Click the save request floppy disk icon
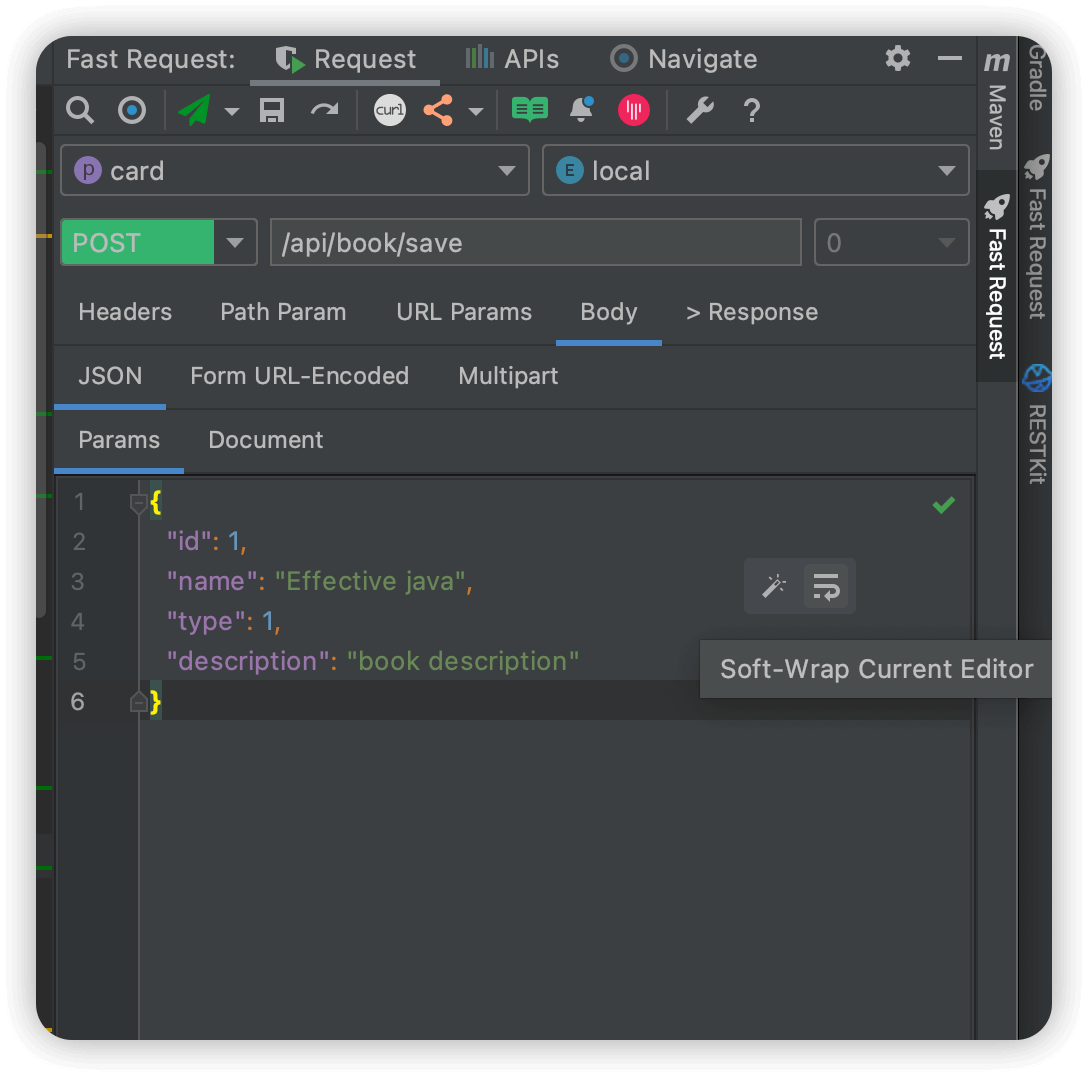Image resolution: width=1088 pixels, height=1076 pixels. click(x=271, y=110)
